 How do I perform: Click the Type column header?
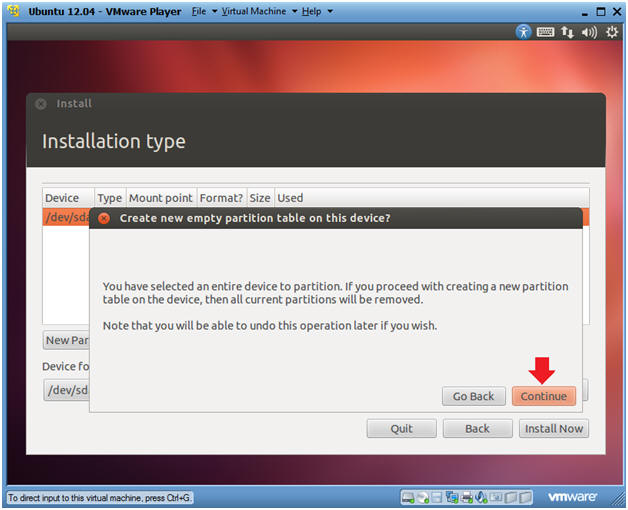(x=109, y=198)
